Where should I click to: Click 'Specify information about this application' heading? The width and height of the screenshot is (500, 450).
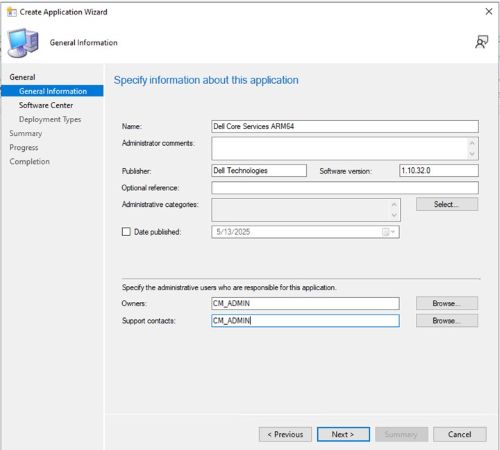tap(206, 80)
